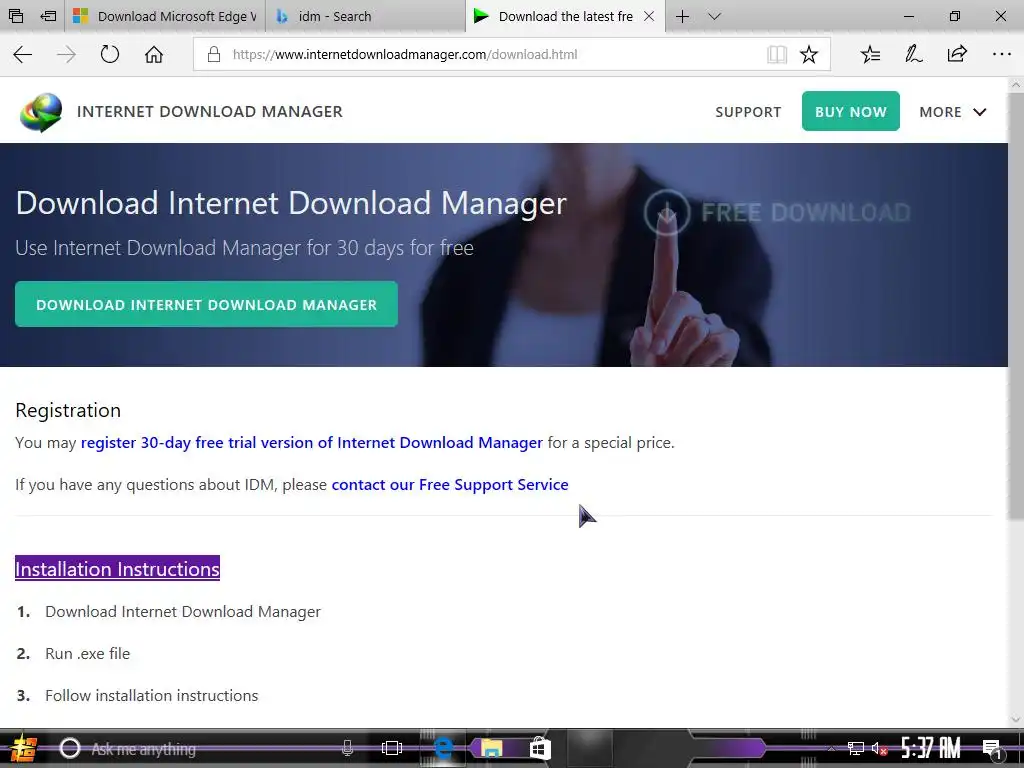Open the Action Center notifications icon
1024x768 pixels.
point(993,749)
